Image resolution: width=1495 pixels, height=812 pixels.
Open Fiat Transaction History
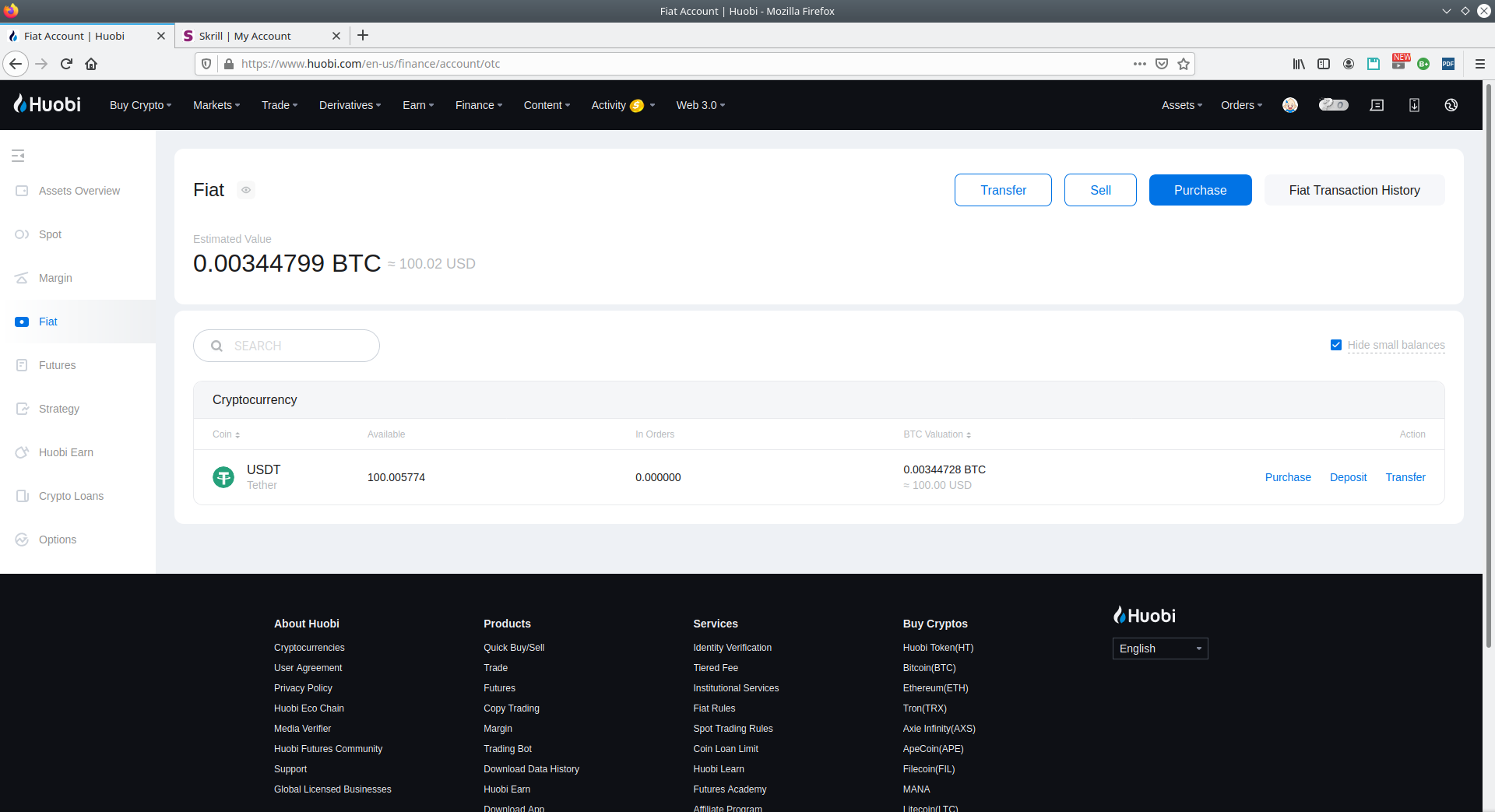pos(1355,190)
